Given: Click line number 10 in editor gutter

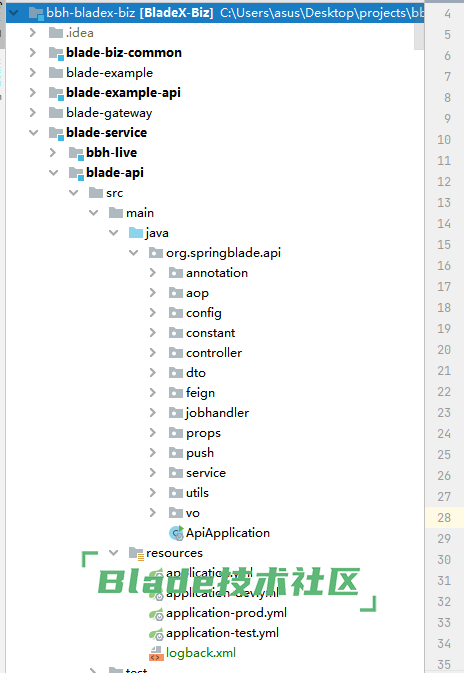Looking at the screenshot, I should click(x=444, y=139).
